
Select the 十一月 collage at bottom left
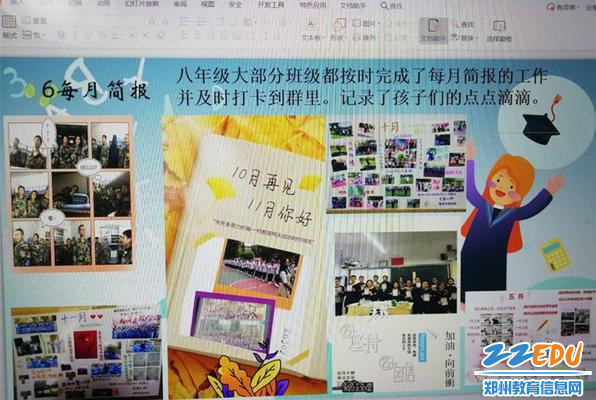[x=87, y=352]
